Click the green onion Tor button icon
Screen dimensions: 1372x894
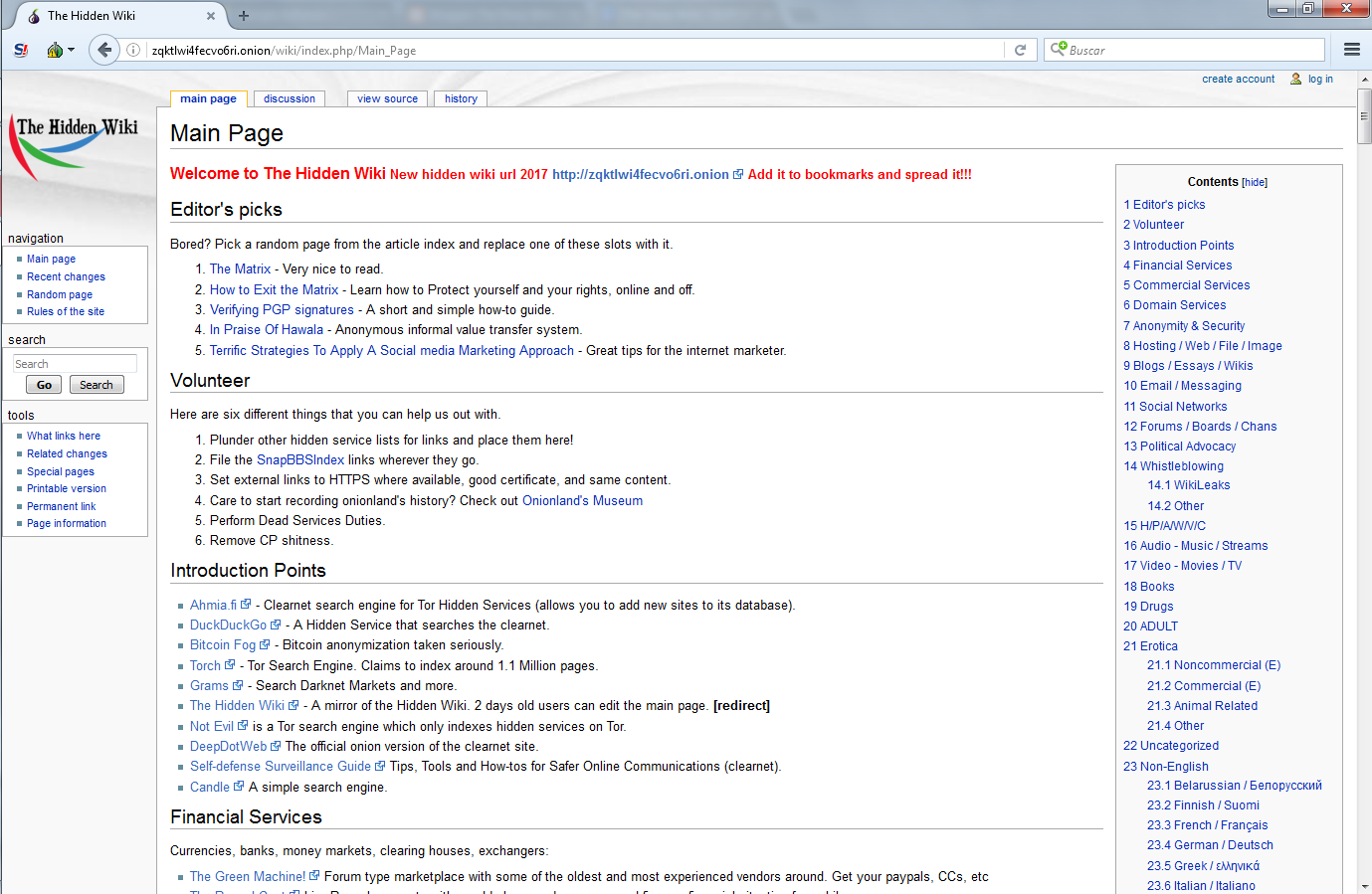[x=55, y=50]
